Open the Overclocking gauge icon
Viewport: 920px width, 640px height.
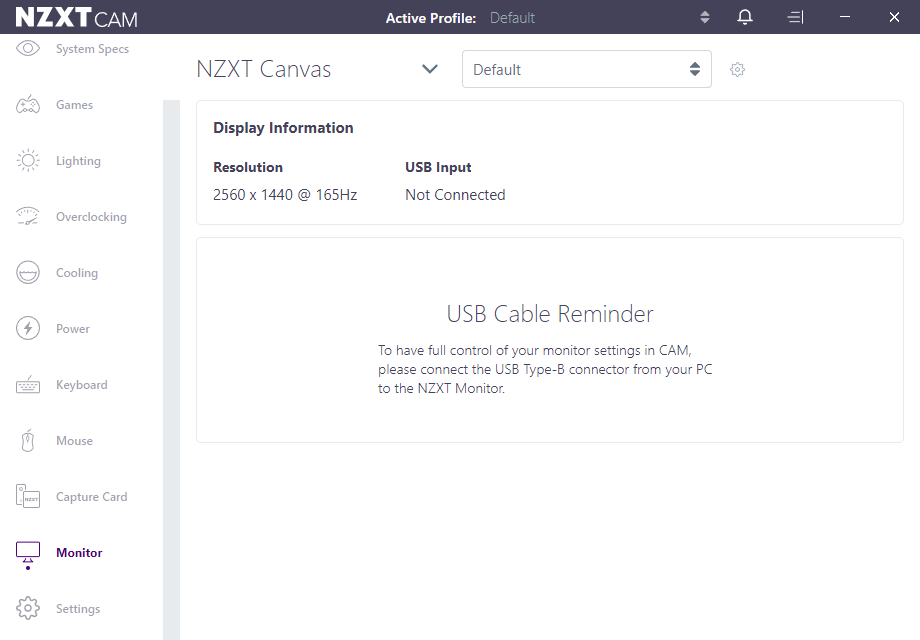point(28,217)
